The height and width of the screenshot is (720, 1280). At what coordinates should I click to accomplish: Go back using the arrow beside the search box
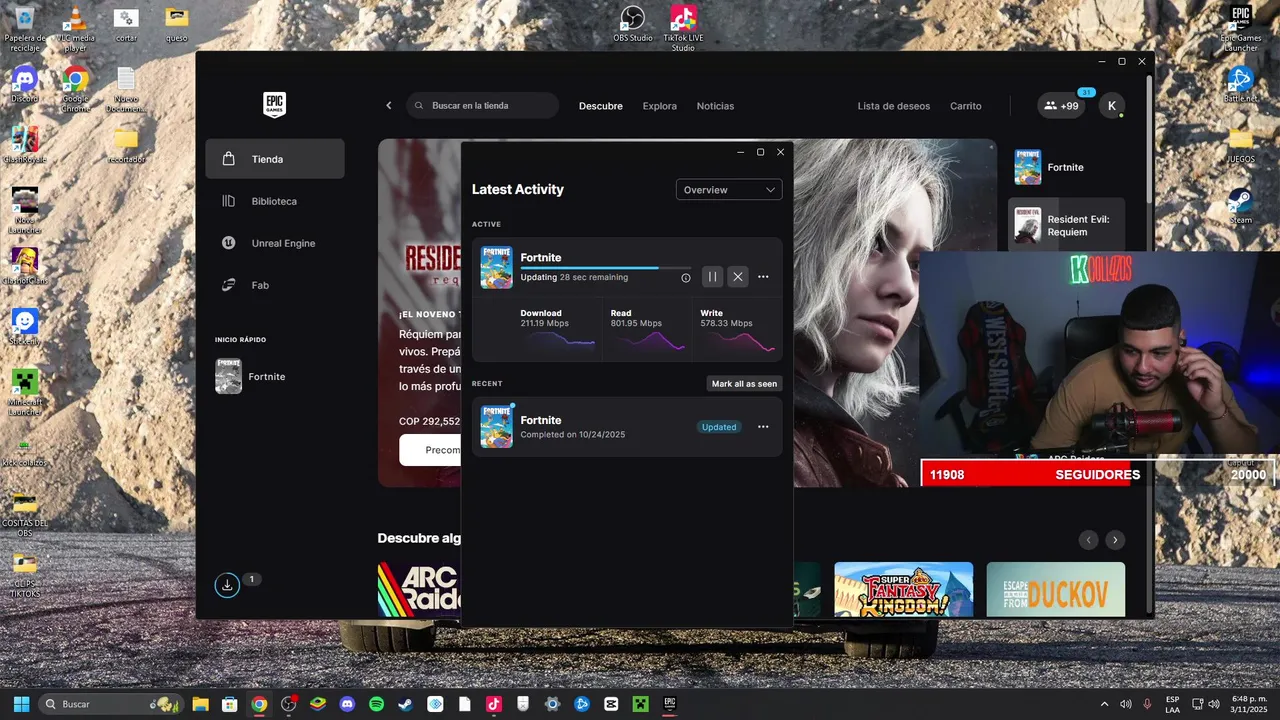[389, 106]
